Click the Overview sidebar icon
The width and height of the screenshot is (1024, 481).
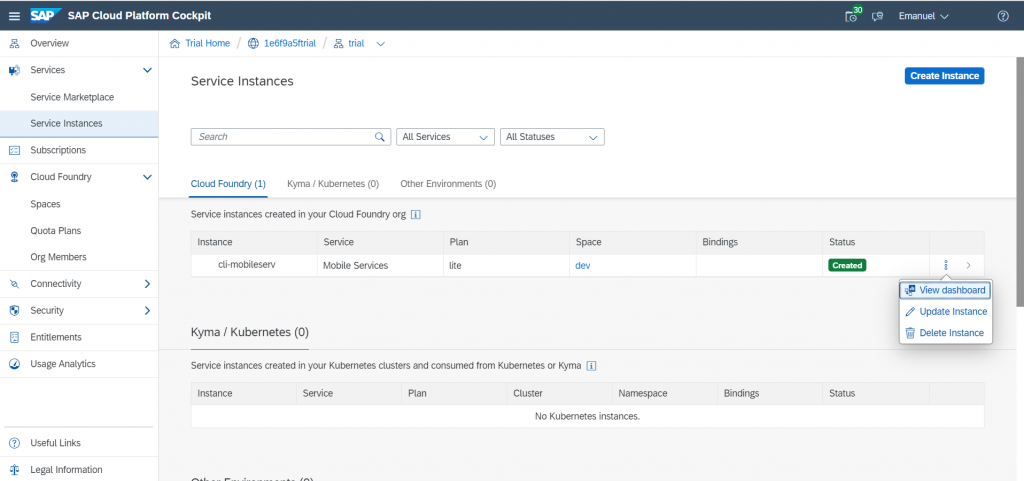click(14, 43)
